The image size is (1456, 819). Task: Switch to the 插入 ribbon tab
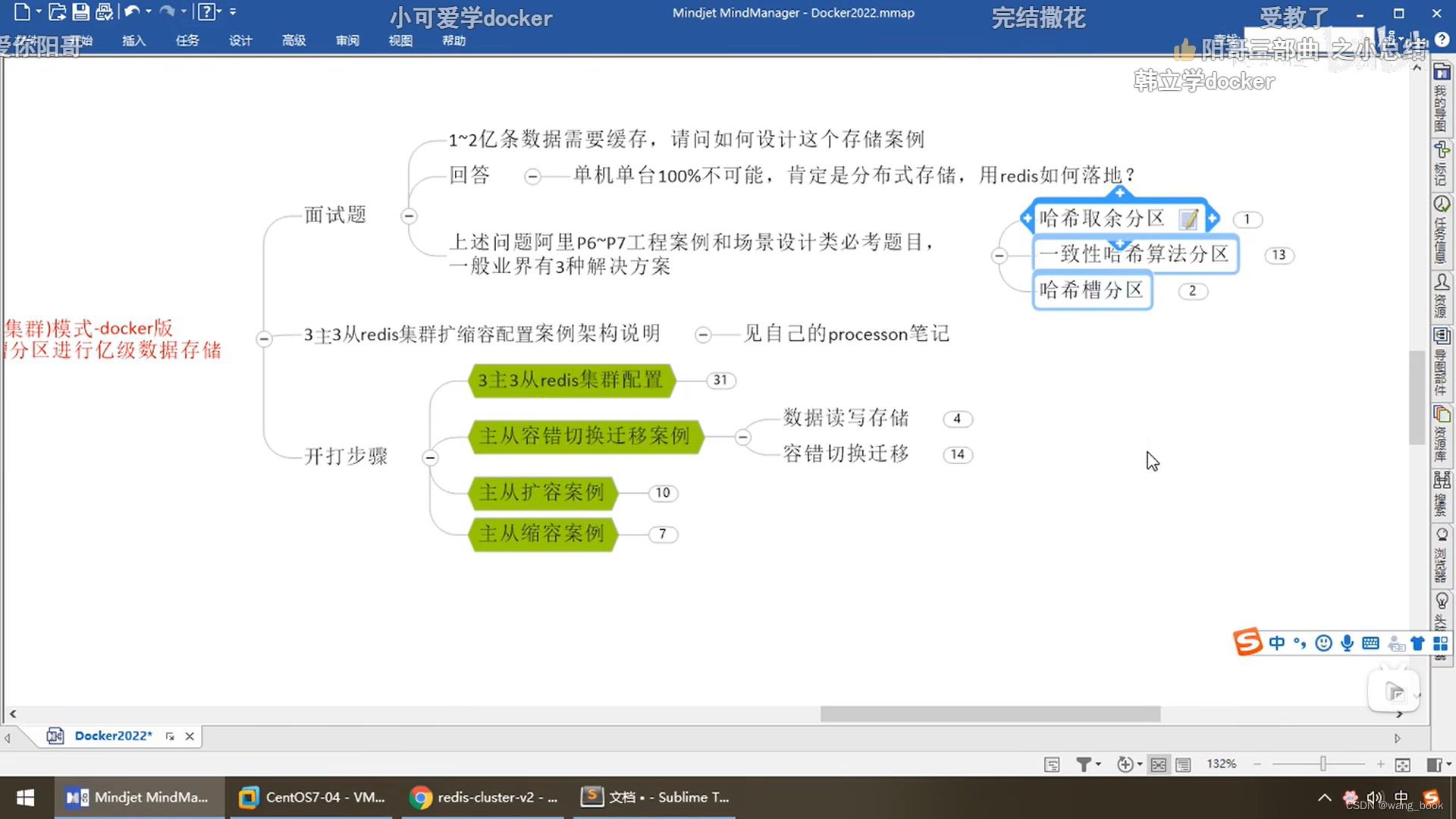(x=133, y=41)
